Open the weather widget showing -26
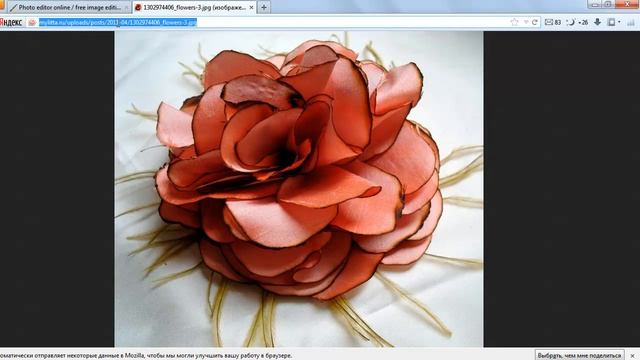This screenshot has width=640, height=360. click(x=577, y=22)
